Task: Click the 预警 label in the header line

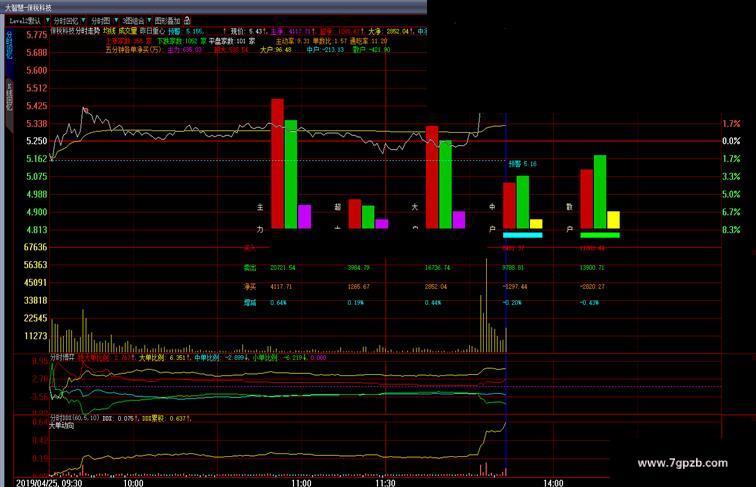Action: coord(174,31)
